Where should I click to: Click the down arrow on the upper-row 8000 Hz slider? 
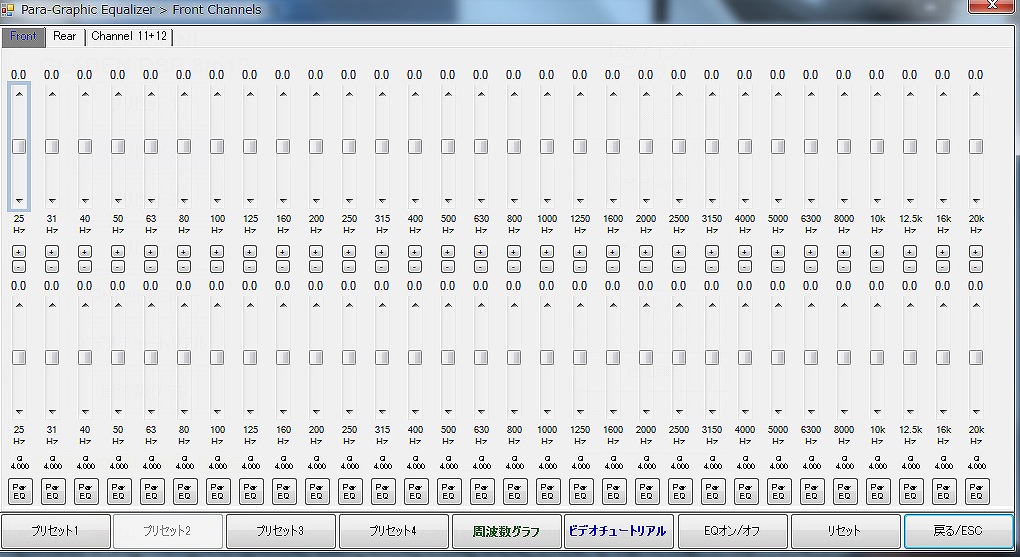[844, 199]
